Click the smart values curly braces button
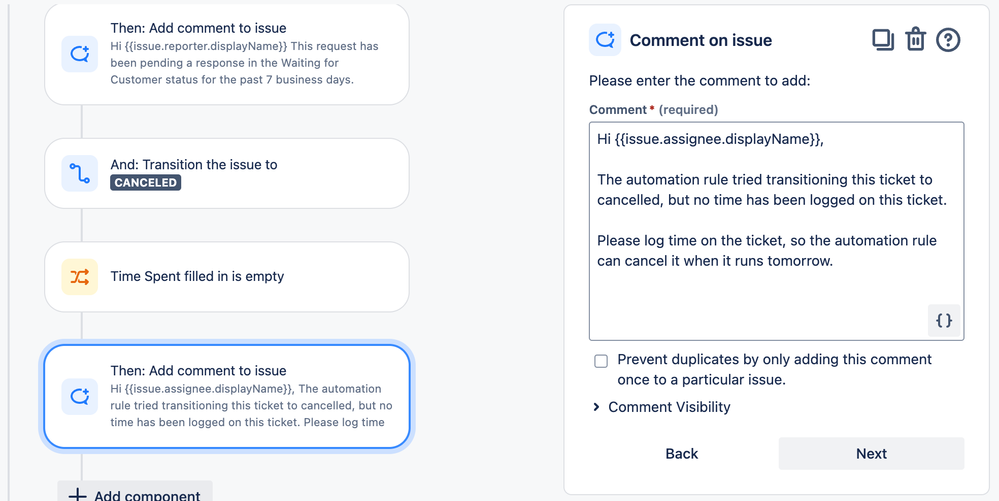Screen dimensions: 999x501 (x=943, y=321)
